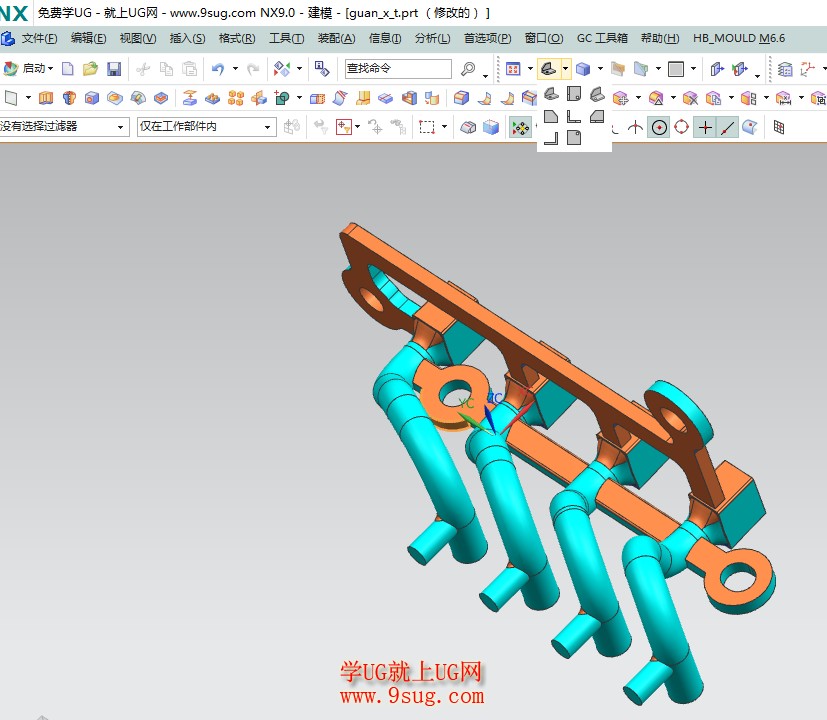Toggle the Point on Curve snap option
Image resolution: width=827 pixels, height=720 pixels.
pyautogui.click(x=727, y=127)
